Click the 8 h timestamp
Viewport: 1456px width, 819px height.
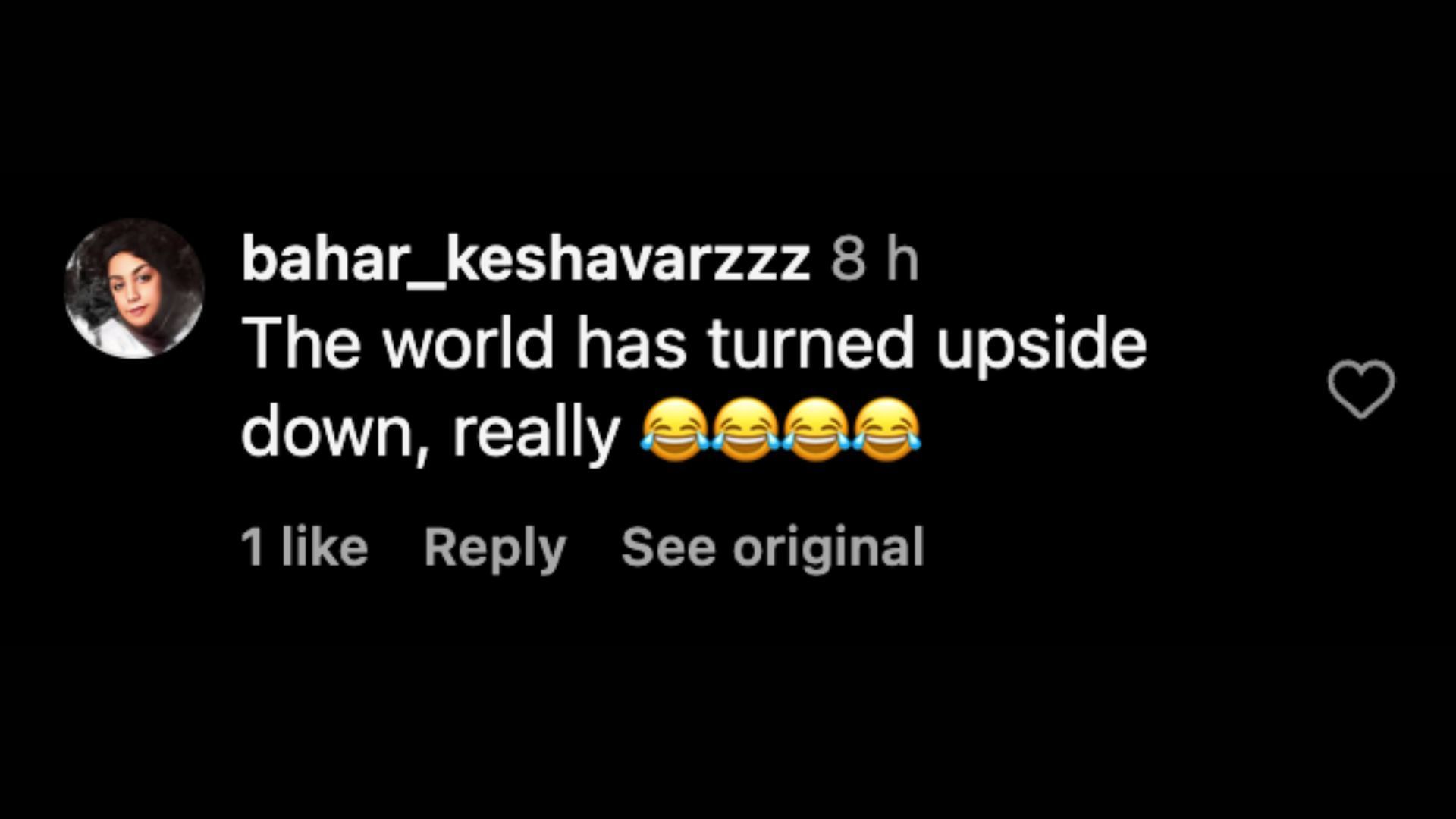coord(875,259)
